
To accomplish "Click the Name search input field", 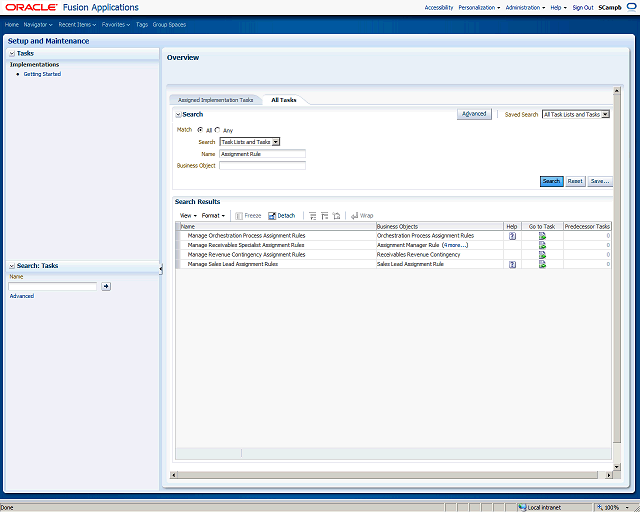I will [x=262, y=154].
